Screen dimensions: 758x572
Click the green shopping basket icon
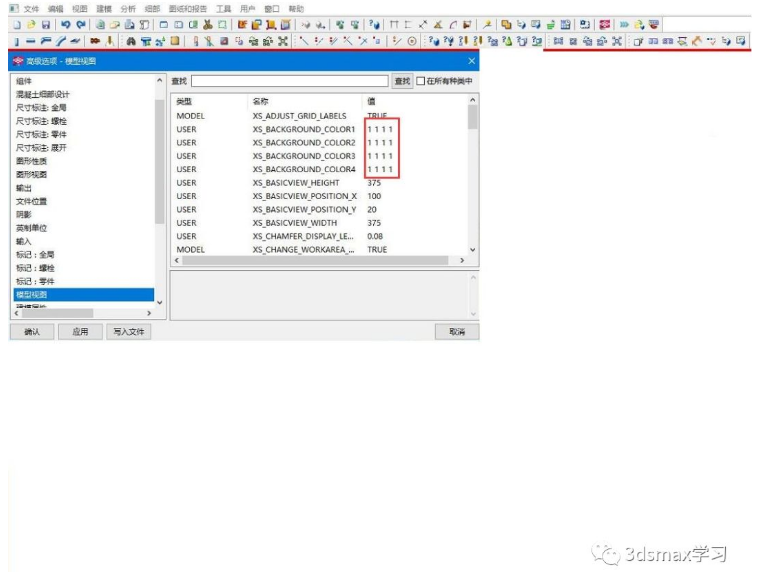click(x=551, y=25)
